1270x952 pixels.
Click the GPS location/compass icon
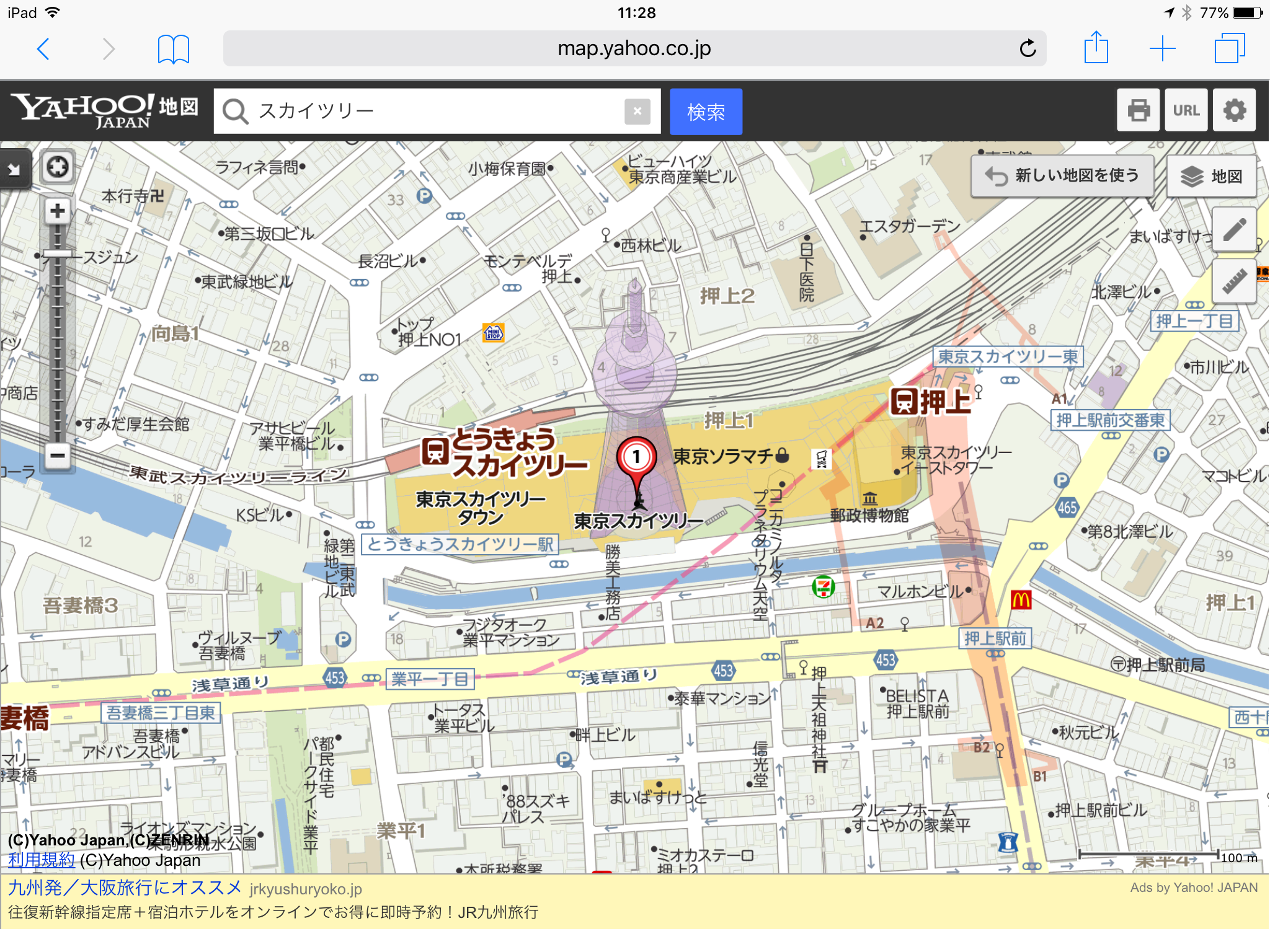click(57, 167)
